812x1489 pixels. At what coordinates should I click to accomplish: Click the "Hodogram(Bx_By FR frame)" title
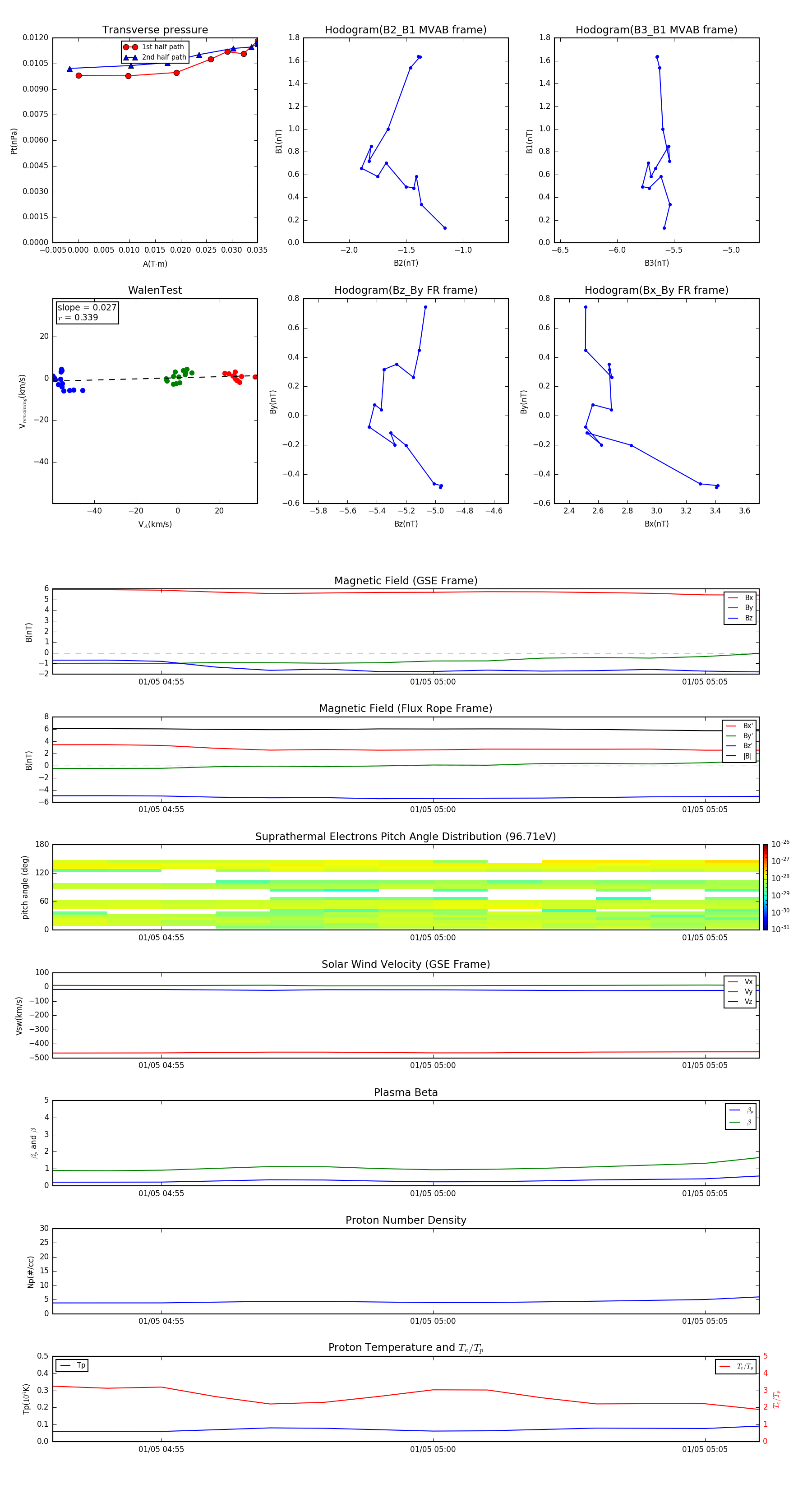pyautogui.click(x=656, y=290)
